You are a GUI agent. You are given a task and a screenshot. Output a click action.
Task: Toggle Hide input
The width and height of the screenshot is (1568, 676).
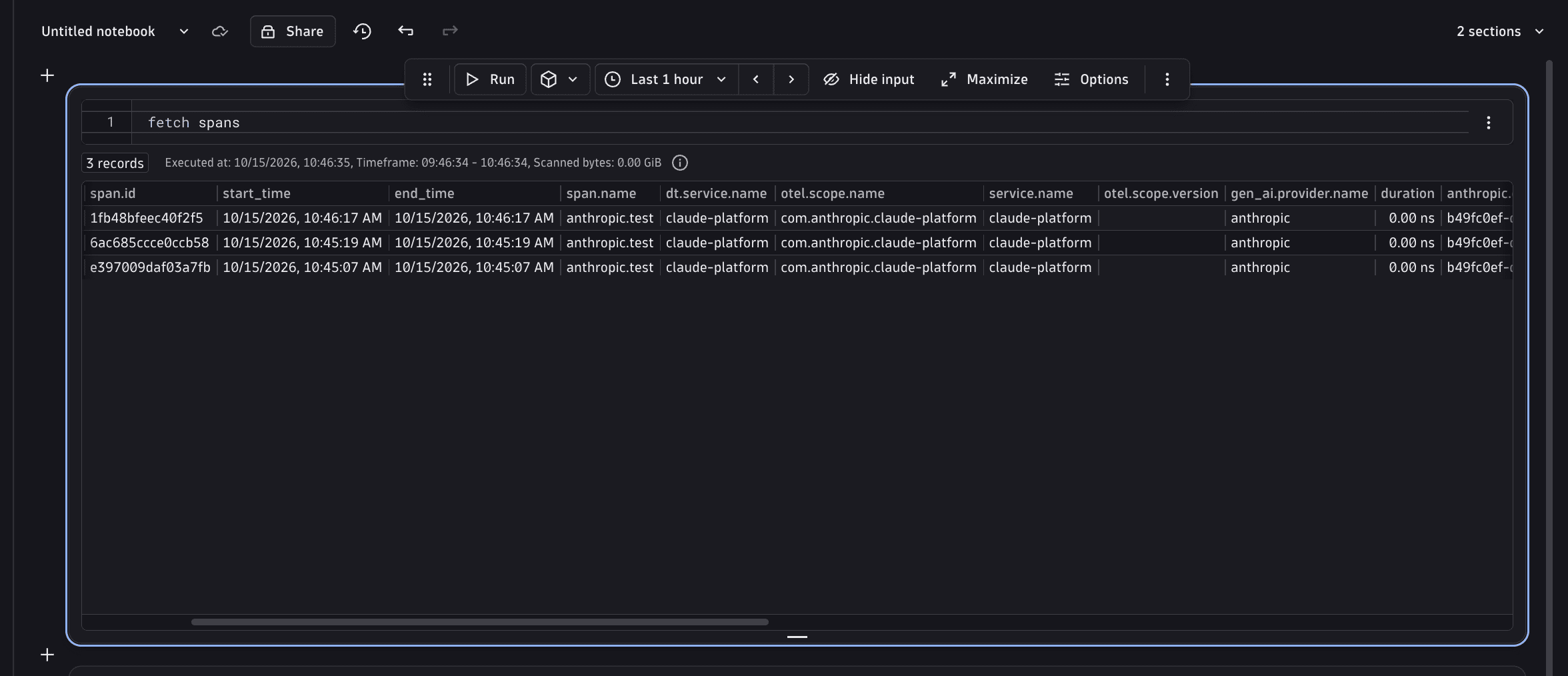(869, 79)
